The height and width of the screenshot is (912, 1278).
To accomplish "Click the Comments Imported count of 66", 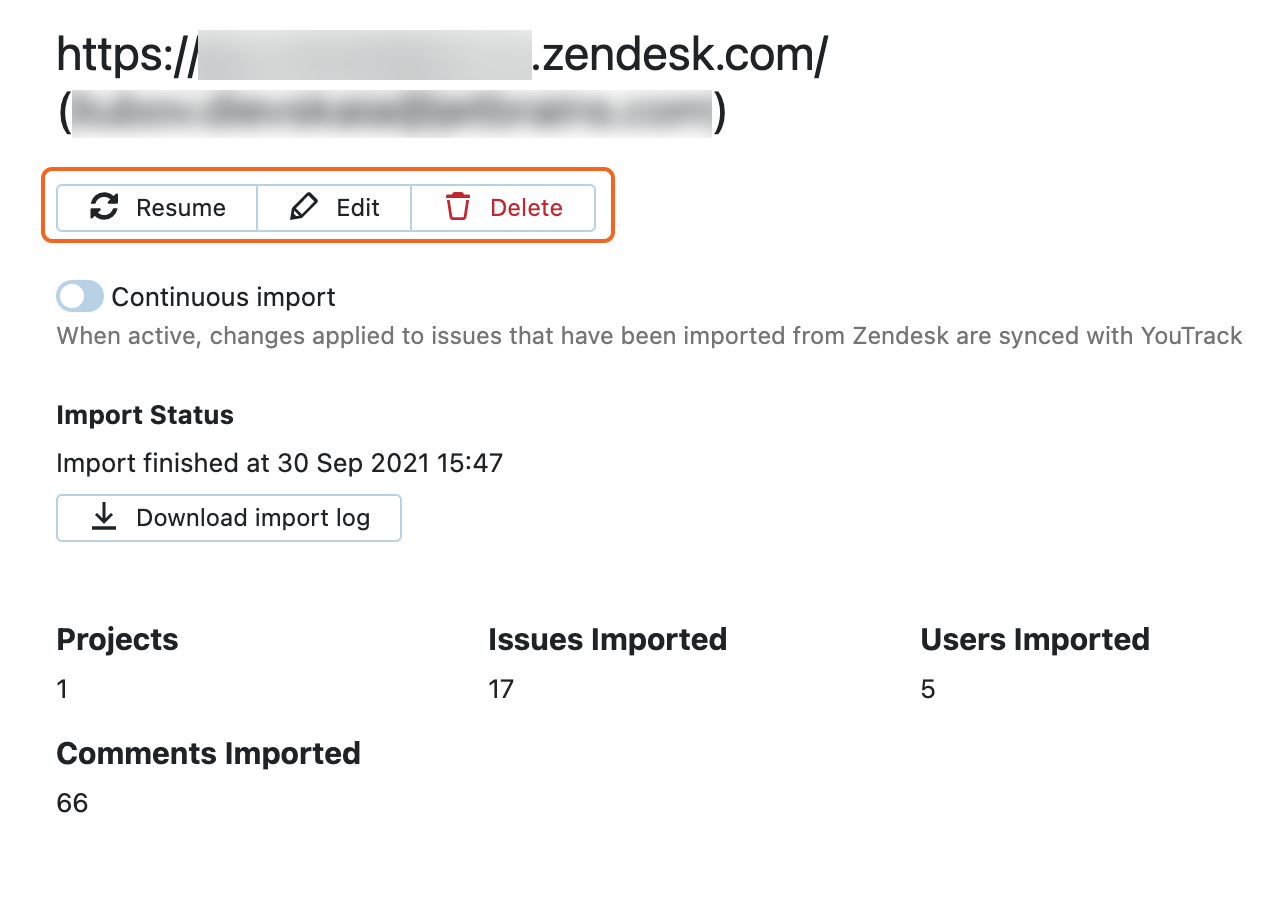I will 72,803.
